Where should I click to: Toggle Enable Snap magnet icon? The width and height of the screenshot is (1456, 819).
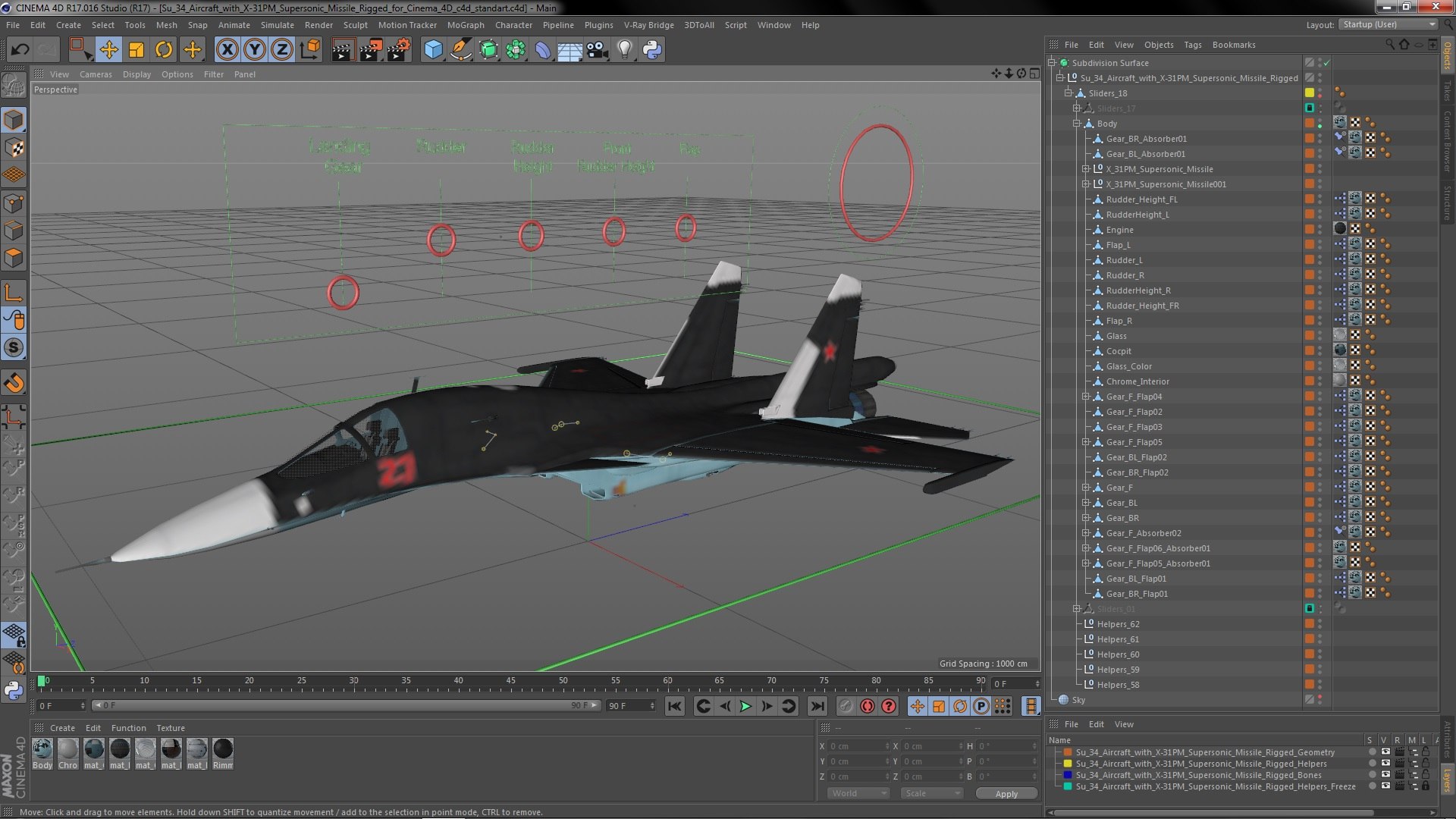pos(14,383)
